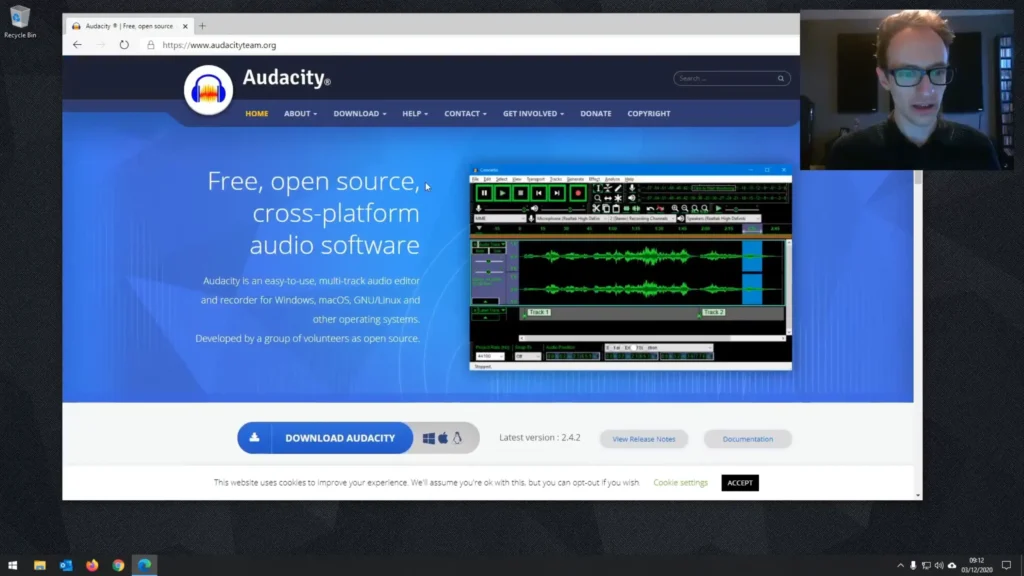
Task: Click the magnifier icon in the search box
Action: tap(780, 78)
